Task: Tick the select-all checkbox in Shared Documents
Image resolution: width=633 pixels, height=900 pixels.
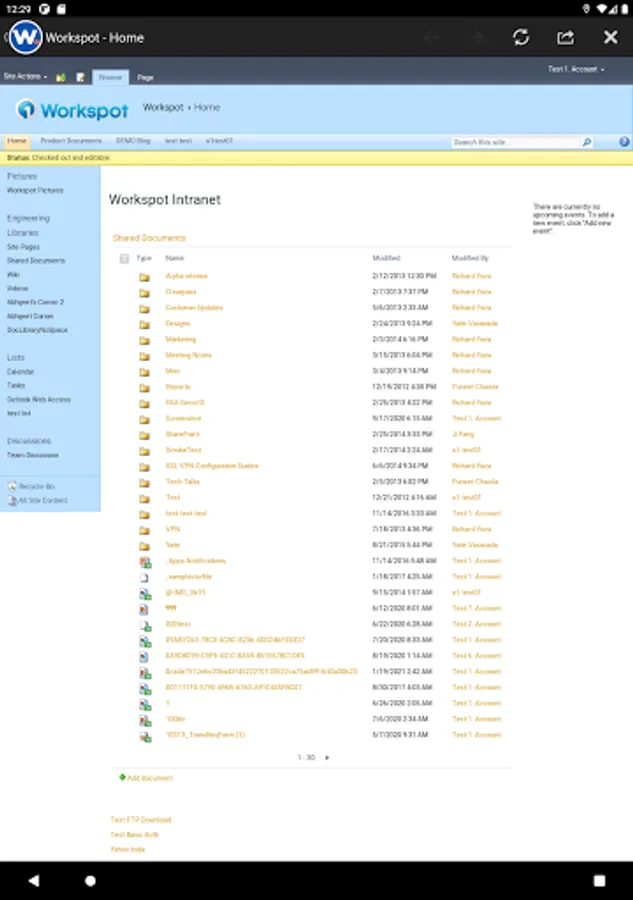Action: (124, 258)
